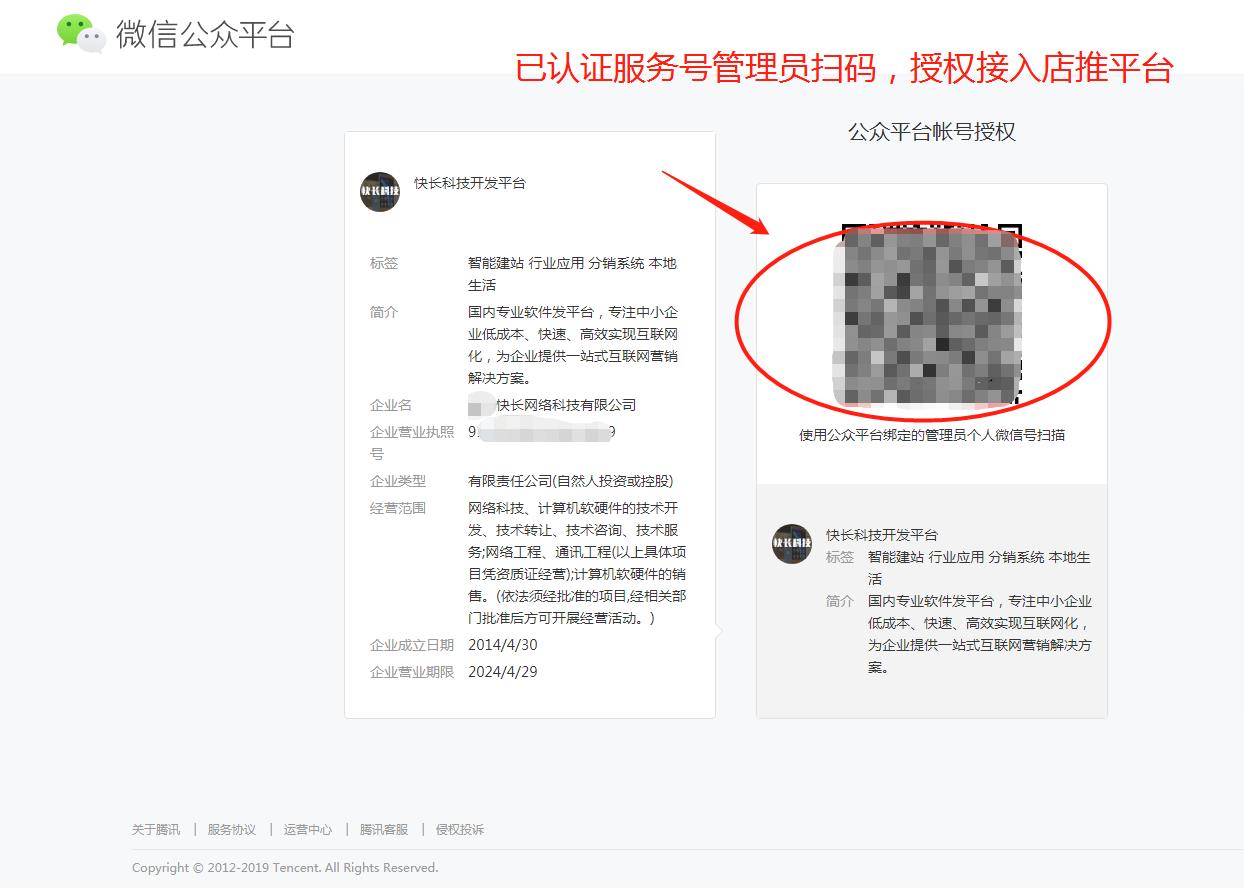
Task: Click 有限责任公司(自然人投资或控股) value
Action: [571, 481]
